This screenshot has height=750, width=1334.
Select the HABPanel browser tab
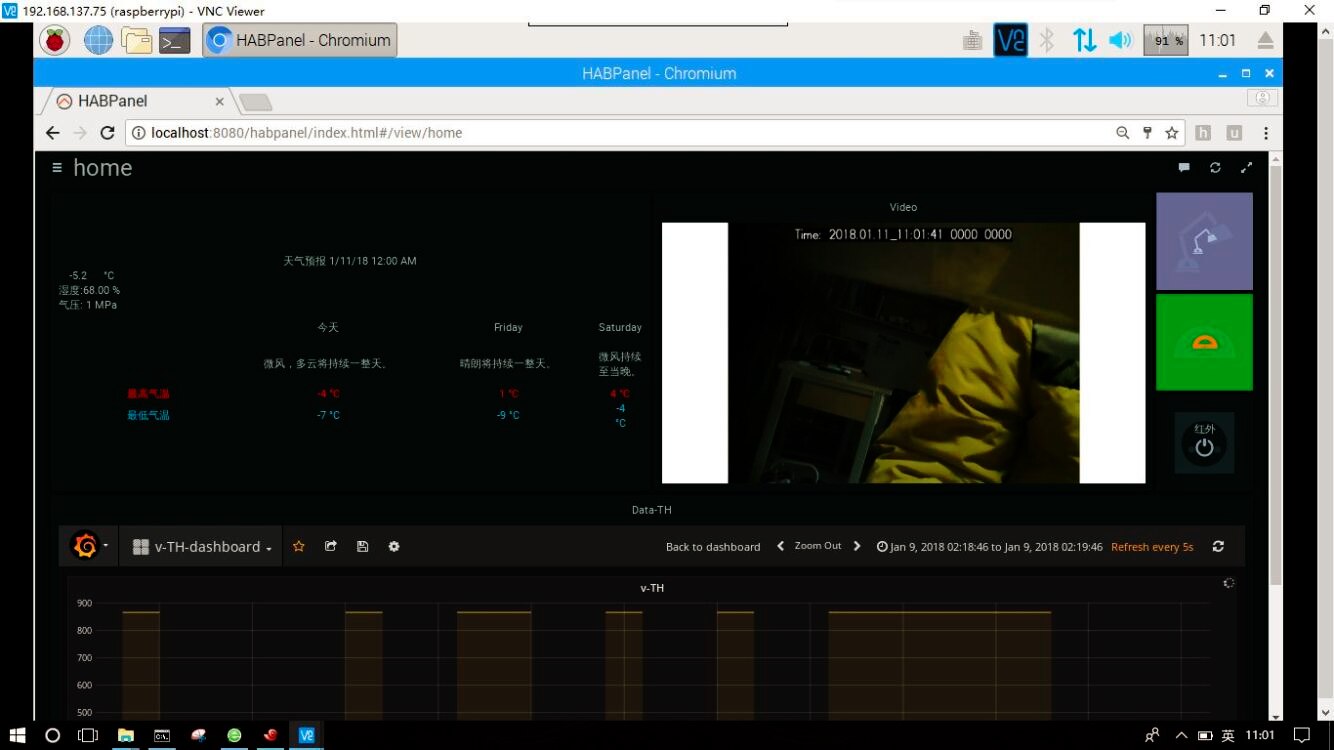(x=135, y=101)
